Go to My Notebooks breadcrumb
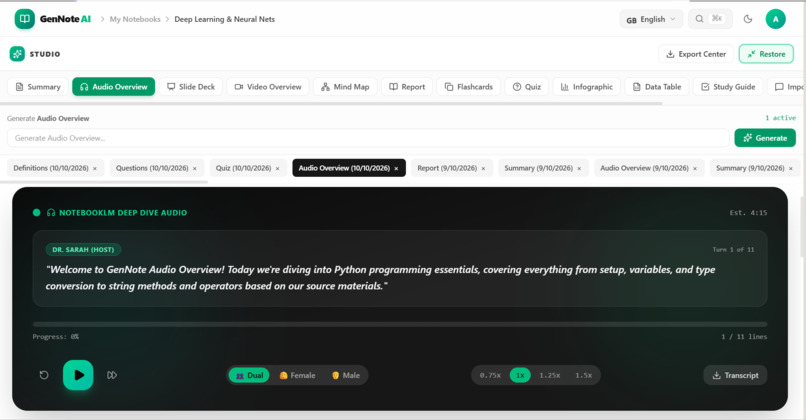The image size is (806, 420). click(135, 19)
